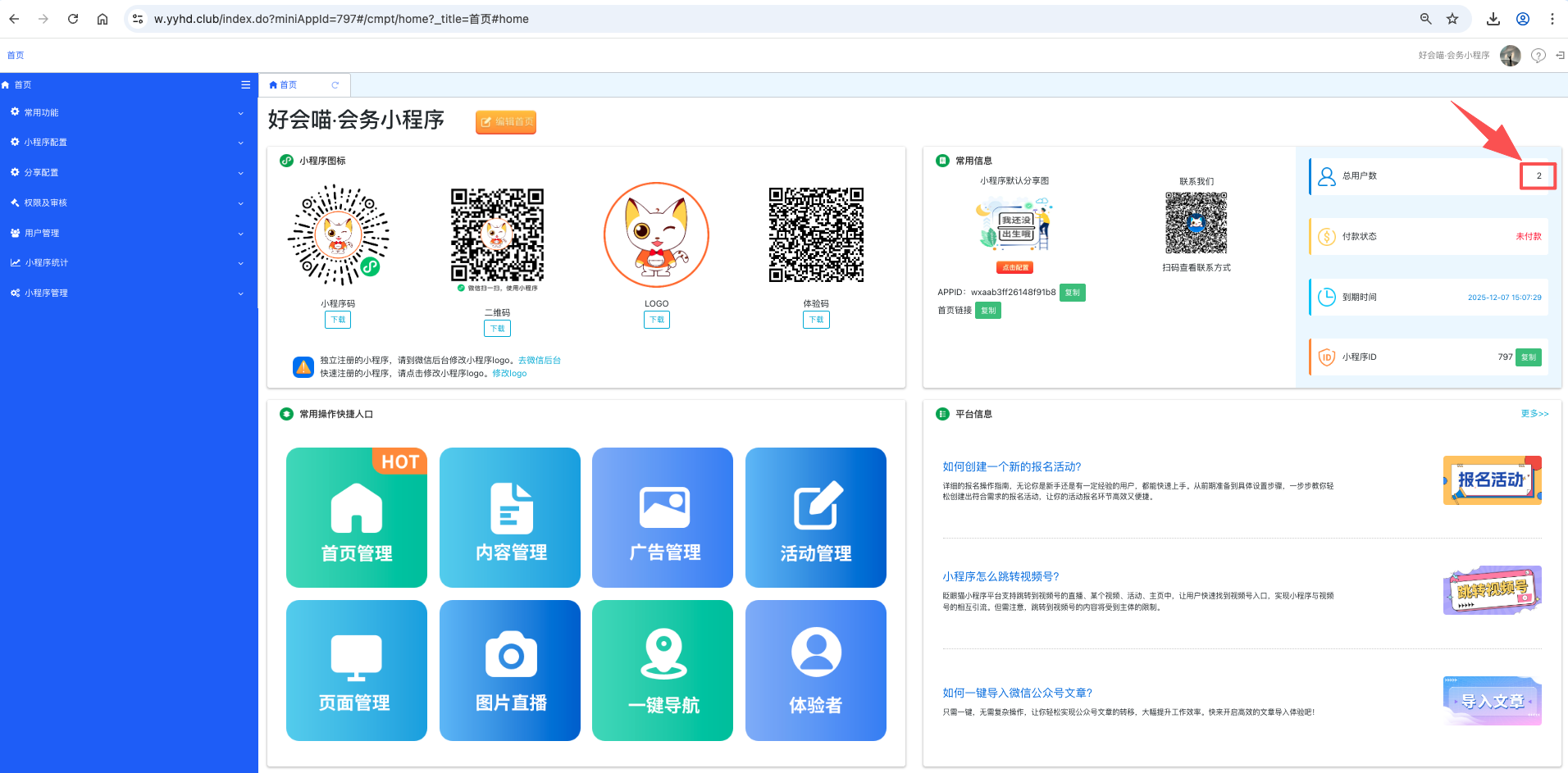Open the 活动管理 shortcut tile

tap(815, 517)
